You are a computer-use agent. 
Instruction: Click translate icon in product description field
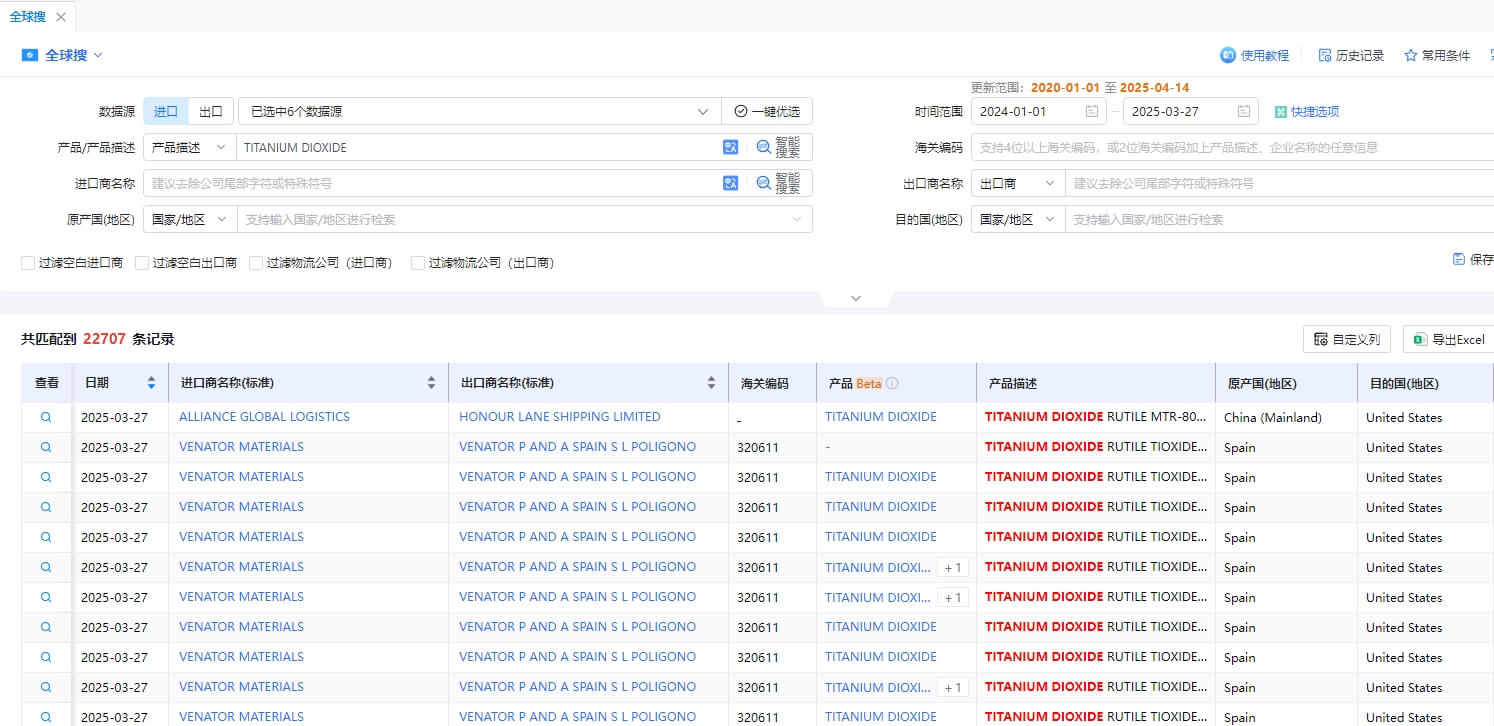point(730,147)
